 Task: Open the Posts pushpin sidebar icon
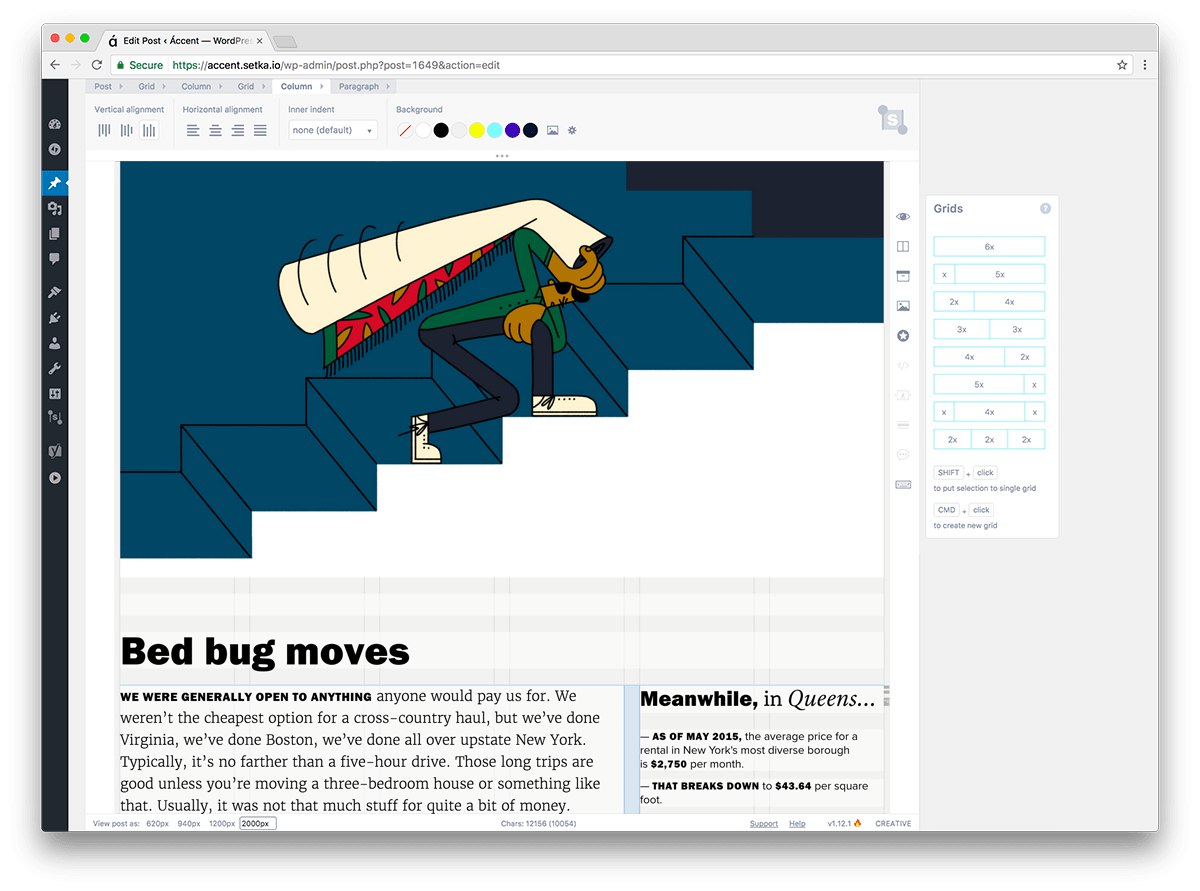55,183
